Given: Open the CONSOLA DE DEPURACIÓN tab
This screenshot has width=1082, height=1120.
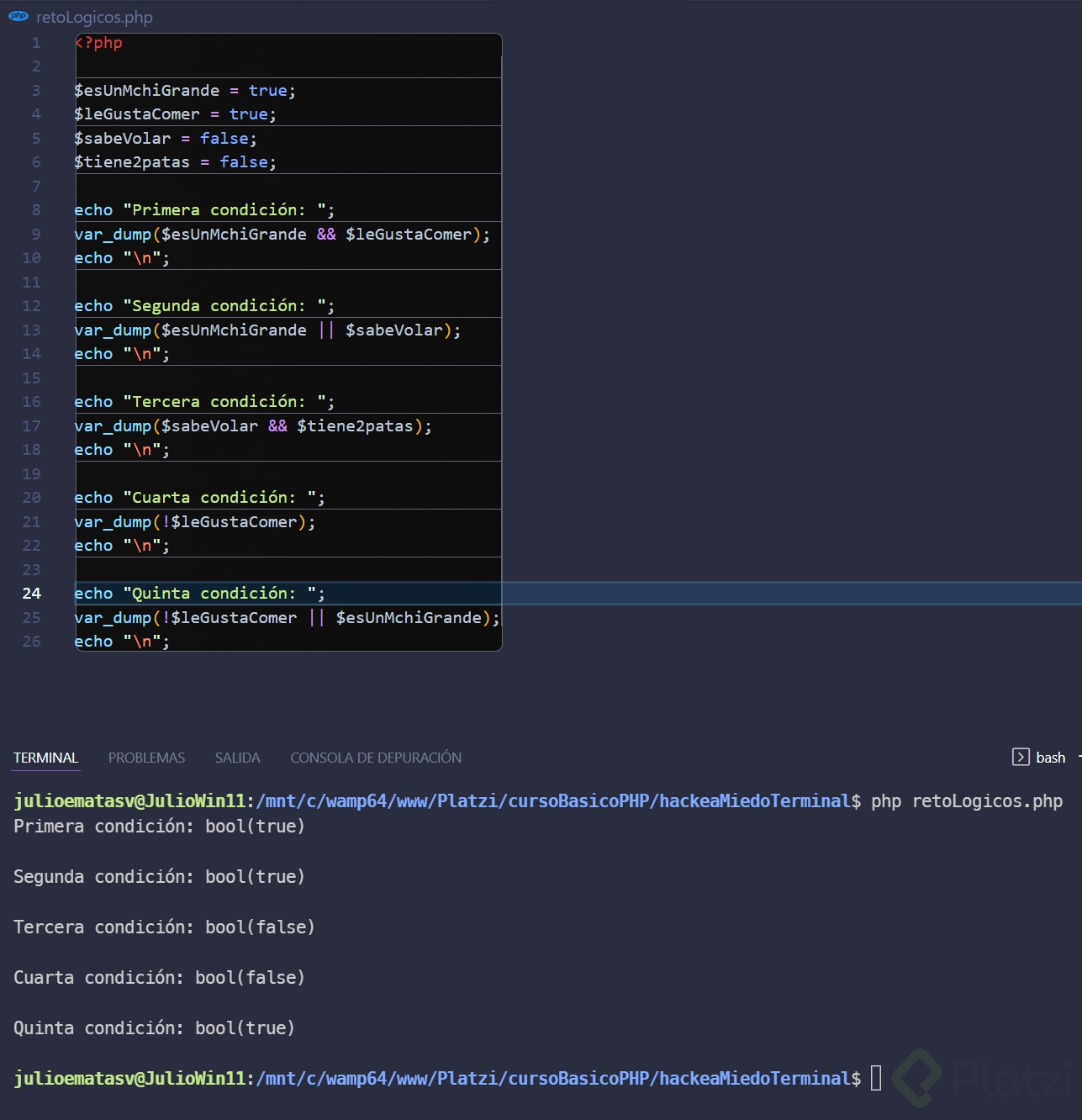Looking at the screenshot, I should click(376, 758).
